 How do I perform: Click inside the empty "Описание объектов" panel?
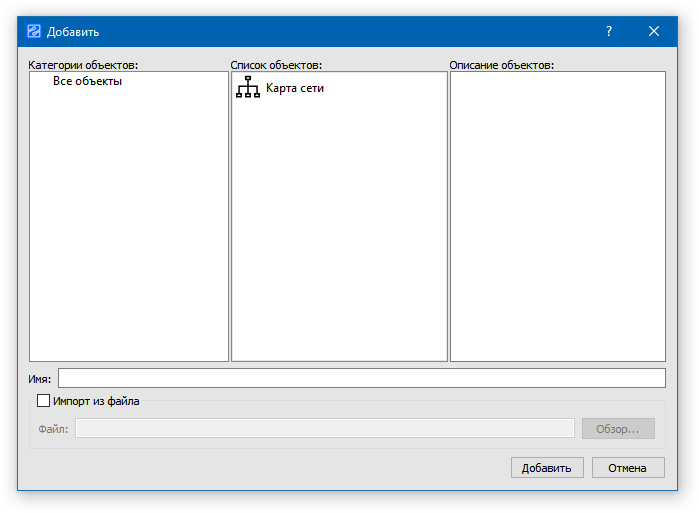pos(557,215)
